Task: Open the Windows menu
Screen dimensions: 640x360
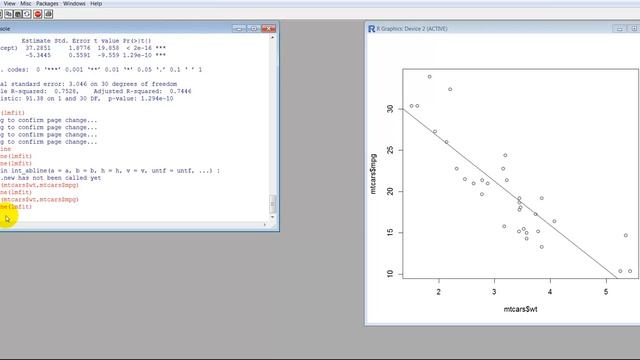Action: tap(74, 4)
